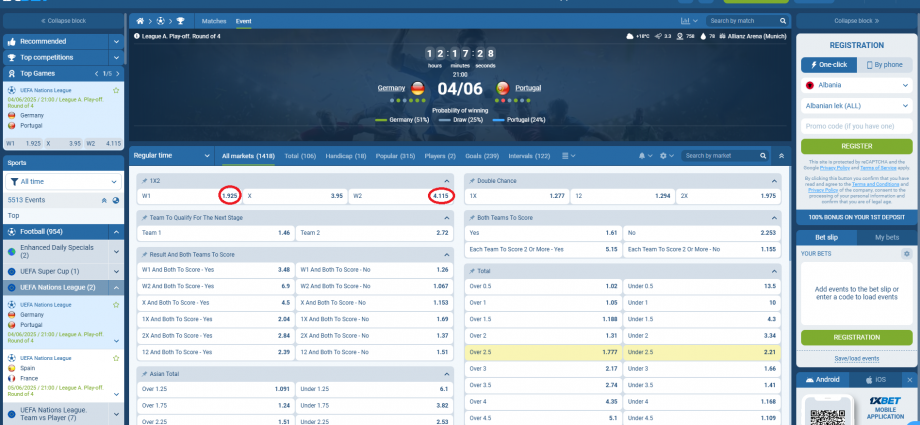This screenshot has height=425, width=920.
Task: Click REGISTRATION button in bet slip
Action: (x=857, y=338)
